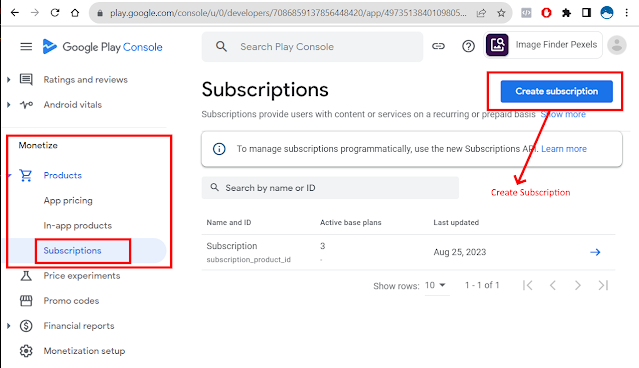Screen dimensions: 639x368
Task: Follow the Learn more link
Action: click(564, 149)
